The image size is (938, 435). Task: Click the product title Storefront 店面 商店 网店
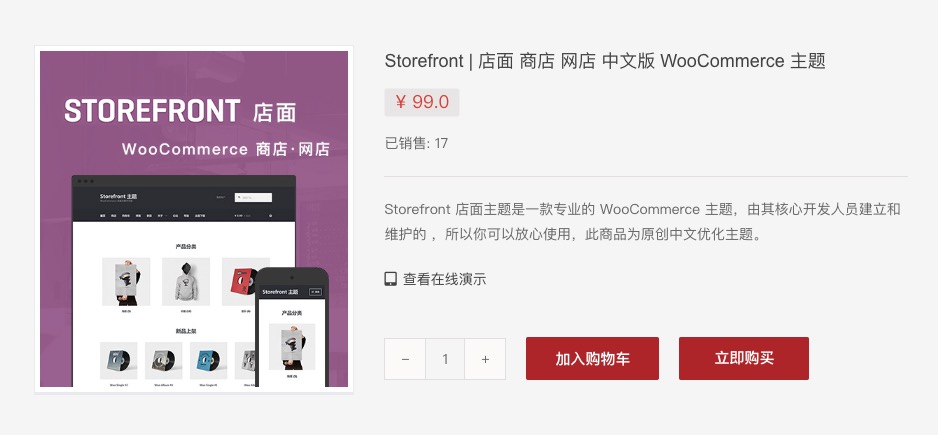(605, 61)
